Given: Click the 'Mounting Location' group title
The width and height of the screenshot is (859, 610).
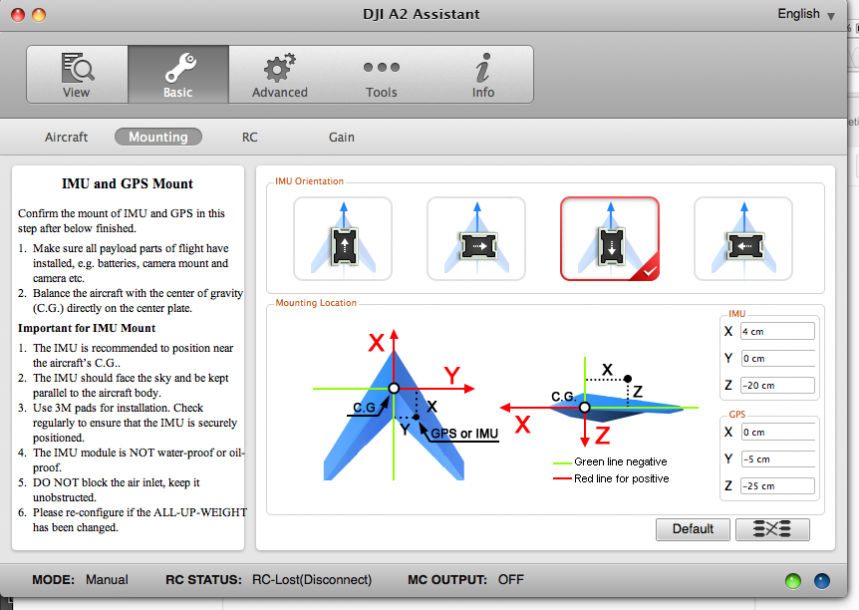Looking at the screenshot, I should coord(316,303).
